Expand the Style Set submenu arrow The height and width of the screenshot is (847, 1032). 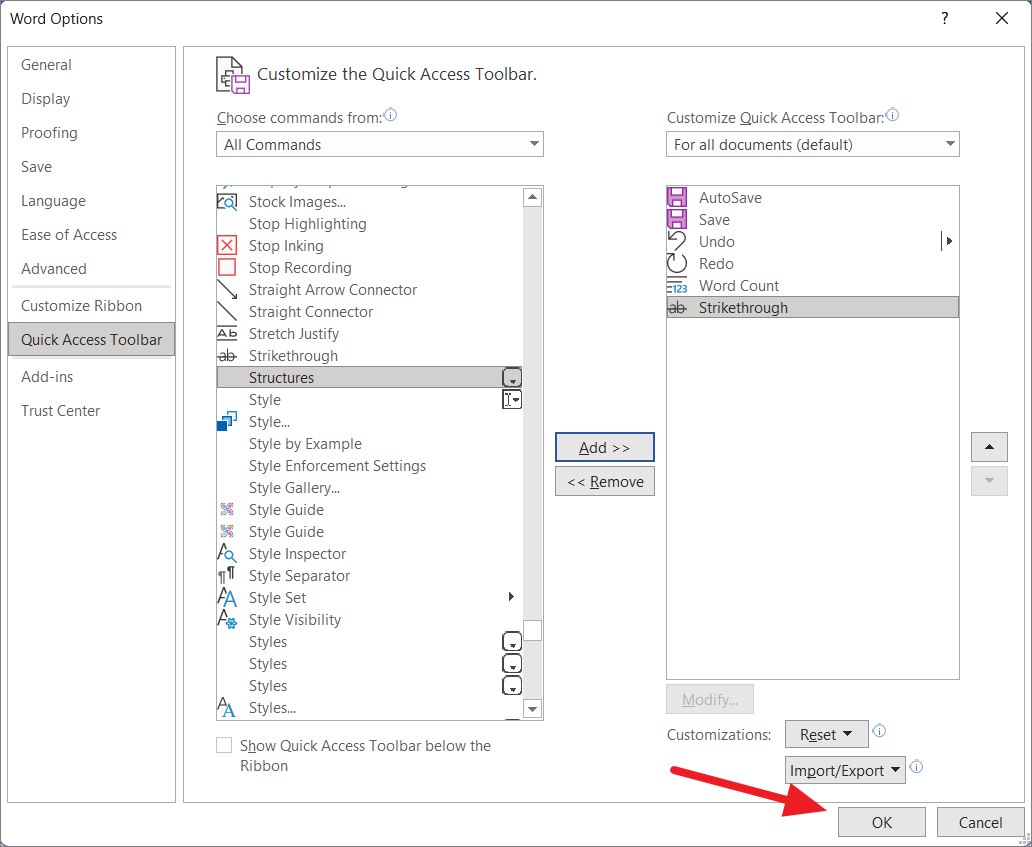coord(511,597)
